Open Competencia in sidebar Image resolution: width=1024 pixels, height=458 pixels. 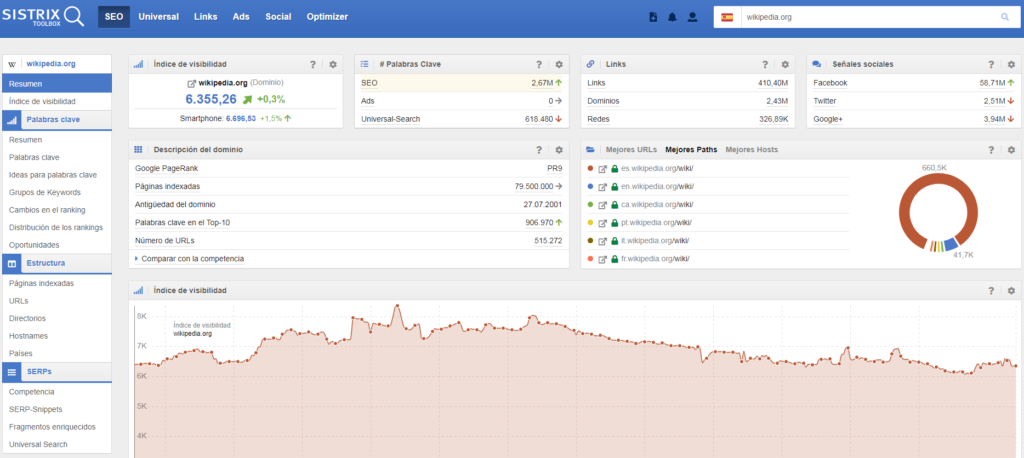coord(32,392)
